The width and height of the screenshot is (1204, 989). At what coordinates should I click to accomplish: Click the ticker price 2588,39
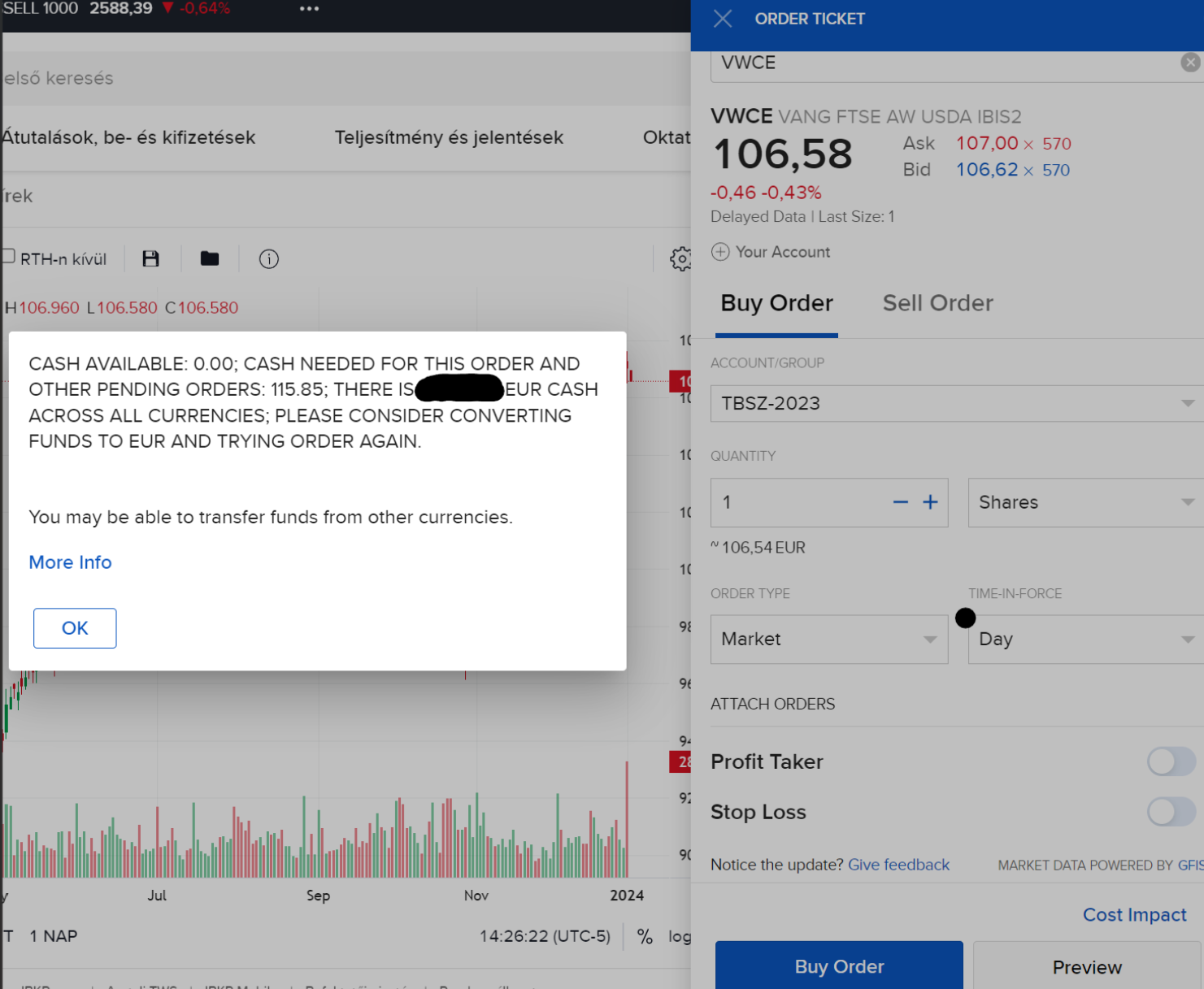121,8
